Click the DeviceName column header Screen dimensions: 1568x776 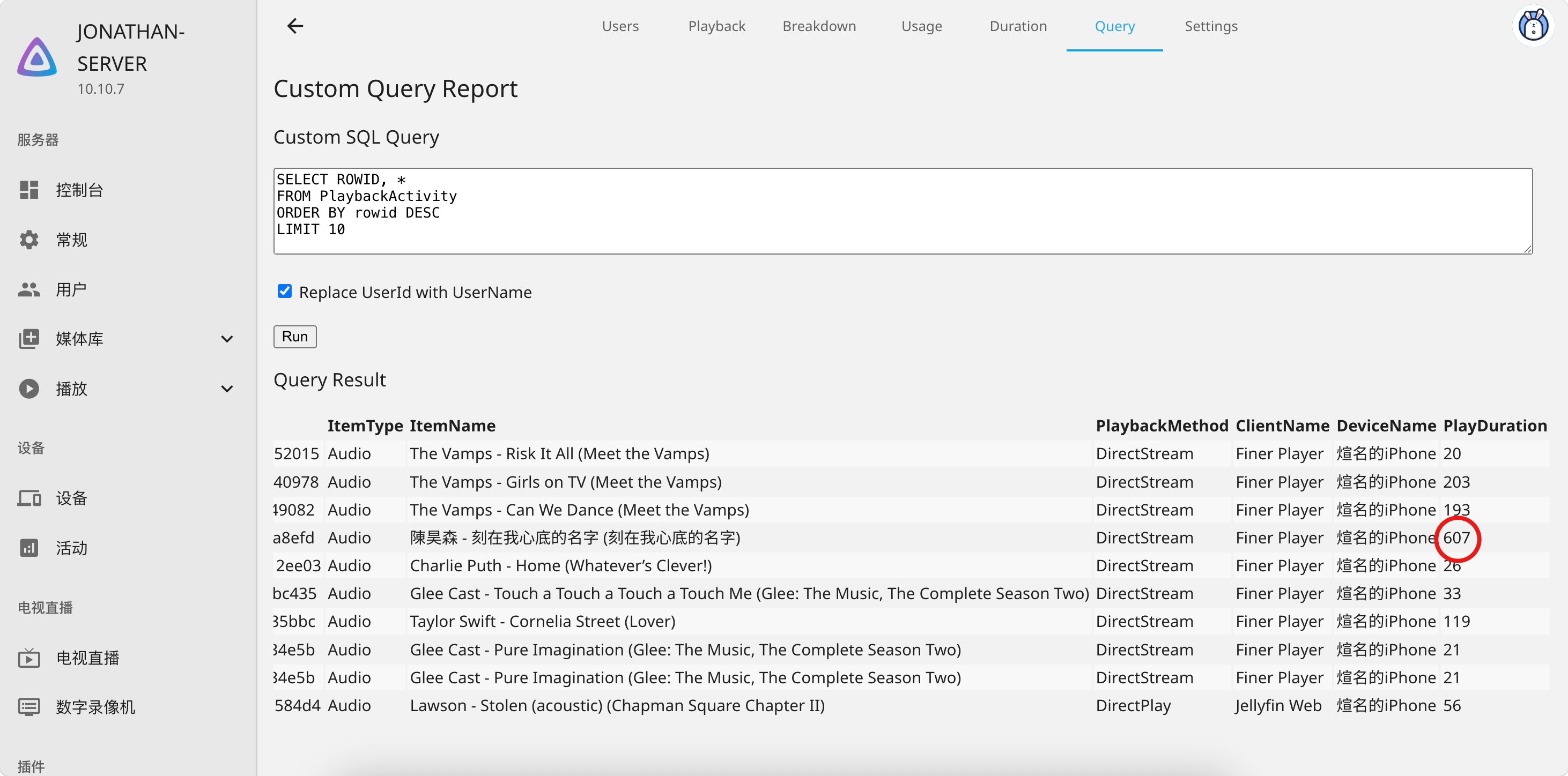coord(1386,426)
